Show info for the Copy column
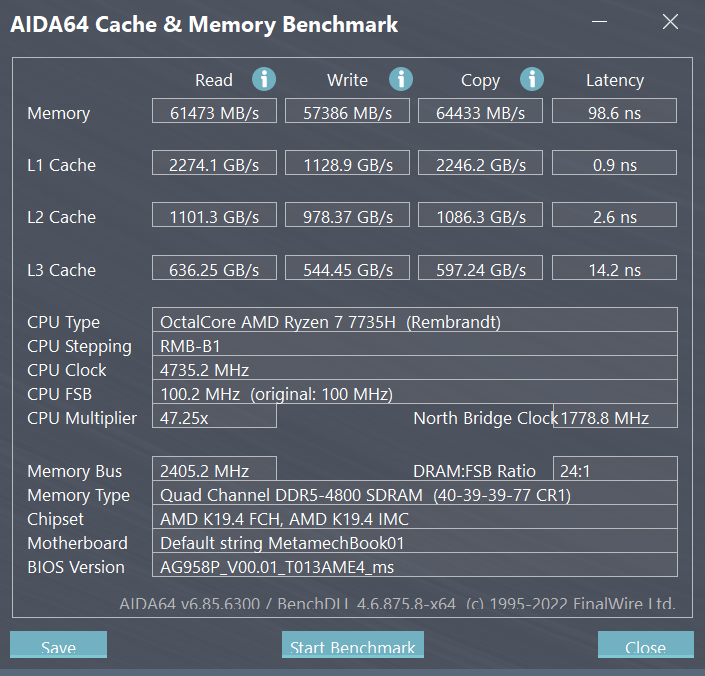 [532, 80]
